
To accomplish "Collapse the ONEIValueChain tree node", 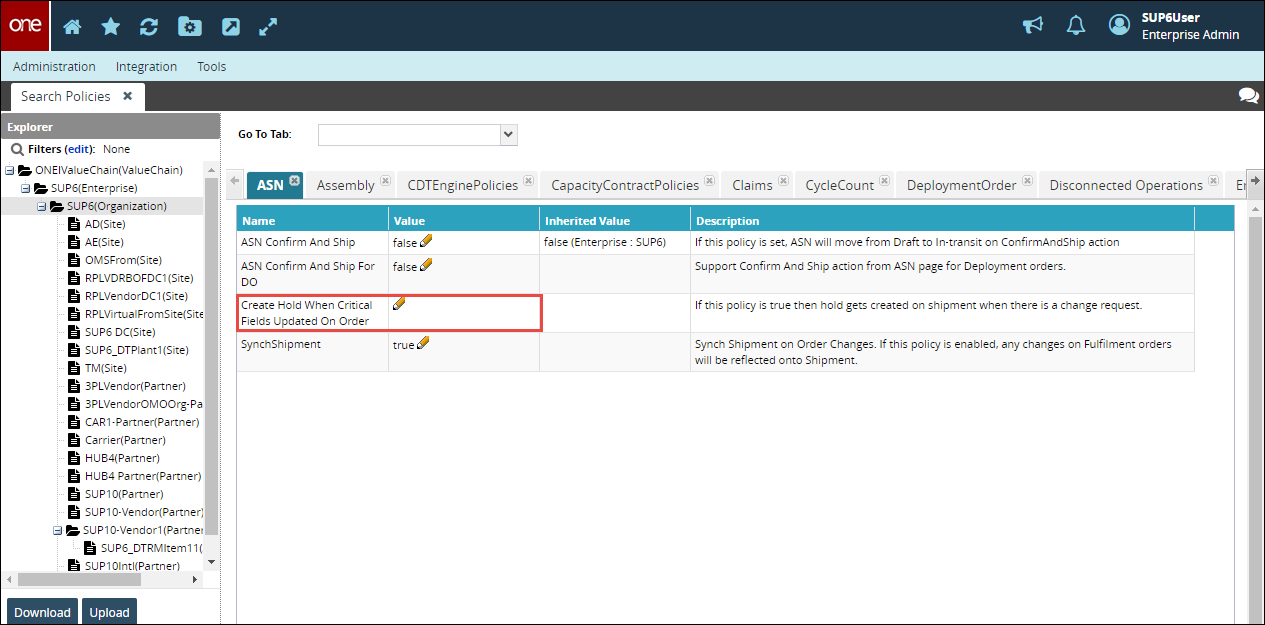I will point(9,170).
